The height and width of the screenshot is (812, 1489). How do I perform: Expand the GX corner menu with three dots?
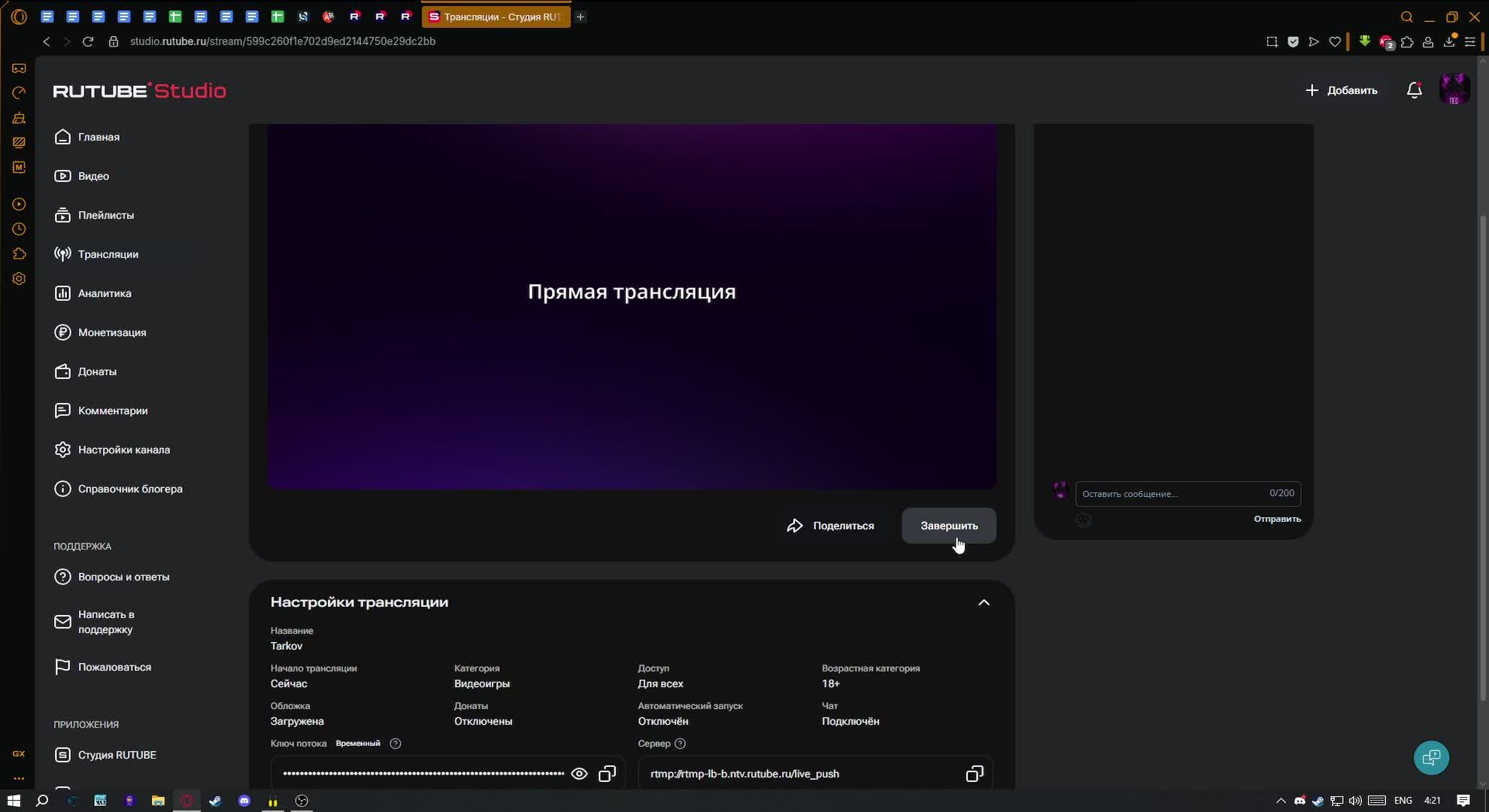tap(18, 778)
